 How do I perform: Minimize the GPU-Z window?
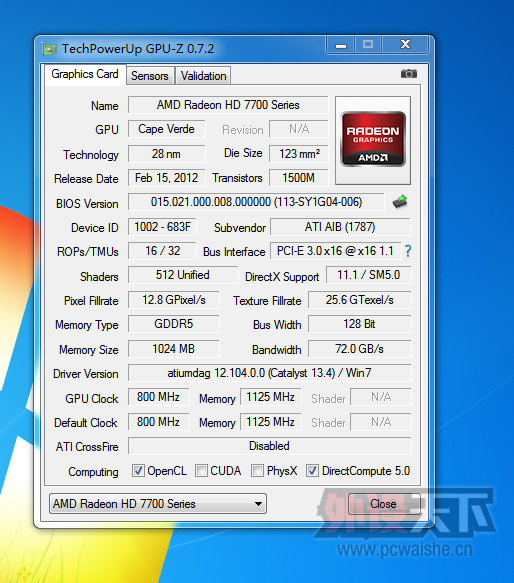[x=341, y=45]
